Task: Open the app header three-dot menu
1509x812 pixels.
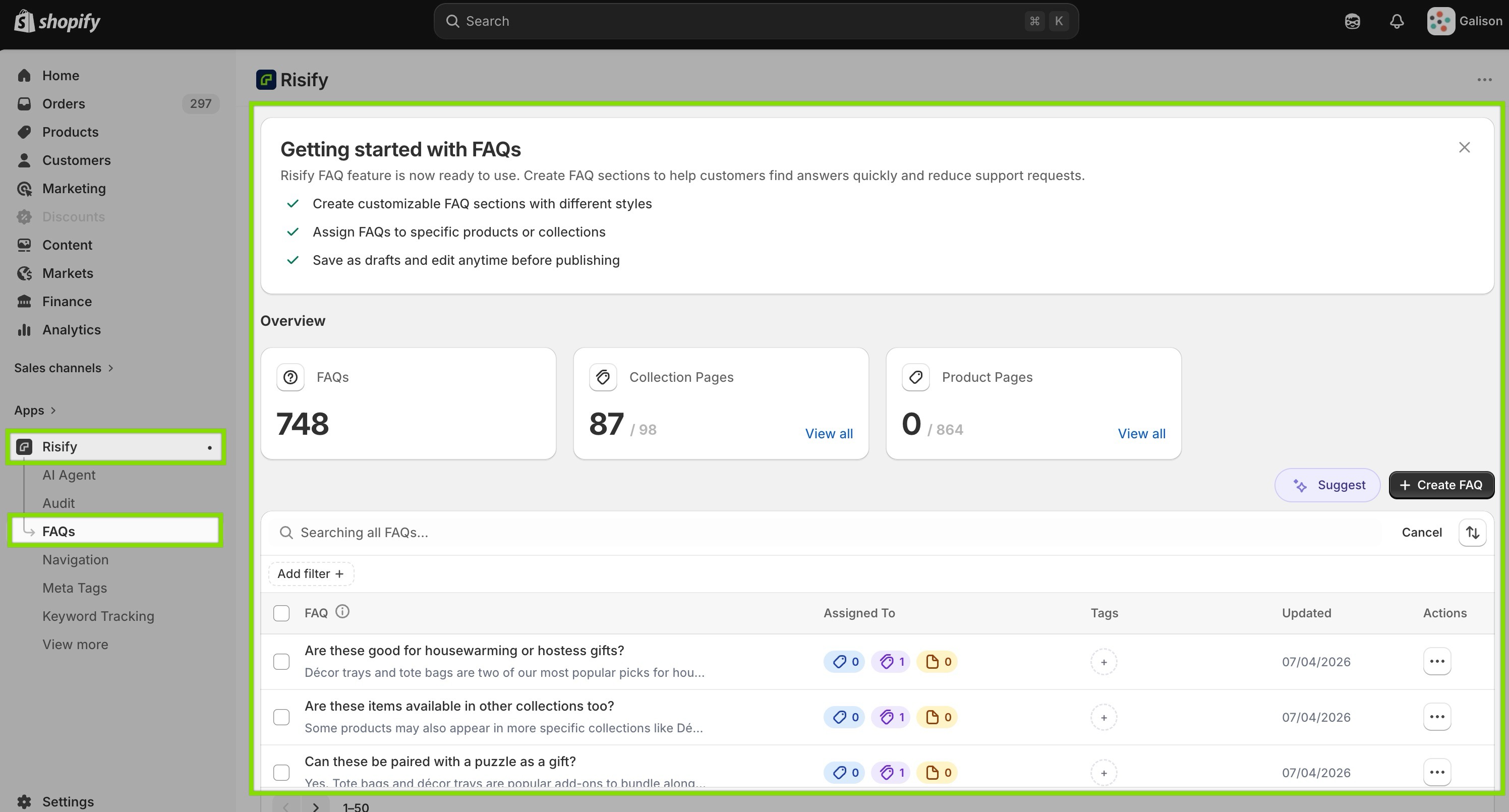Action: pos(1484,80)
